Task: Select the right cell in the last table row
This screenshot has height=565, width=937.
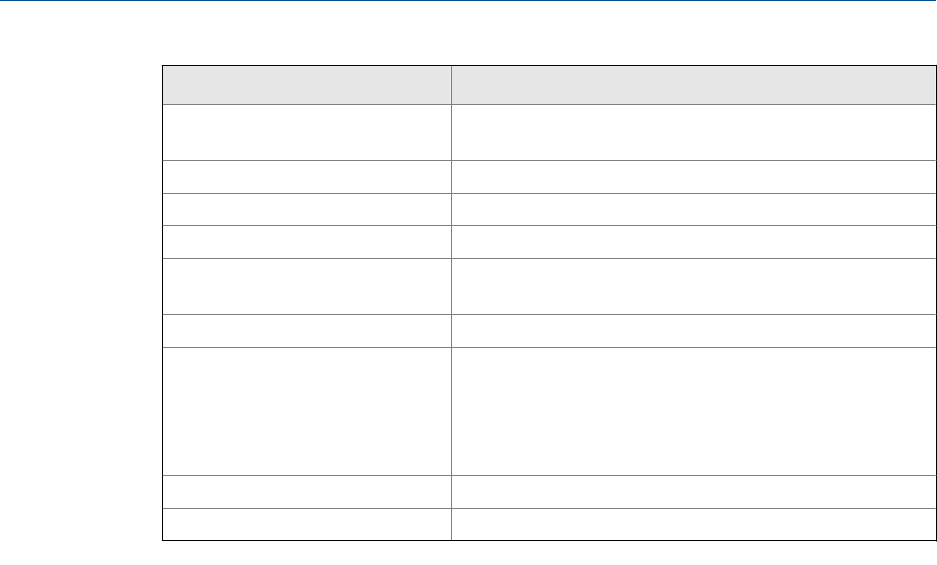Action: (687, 524)
